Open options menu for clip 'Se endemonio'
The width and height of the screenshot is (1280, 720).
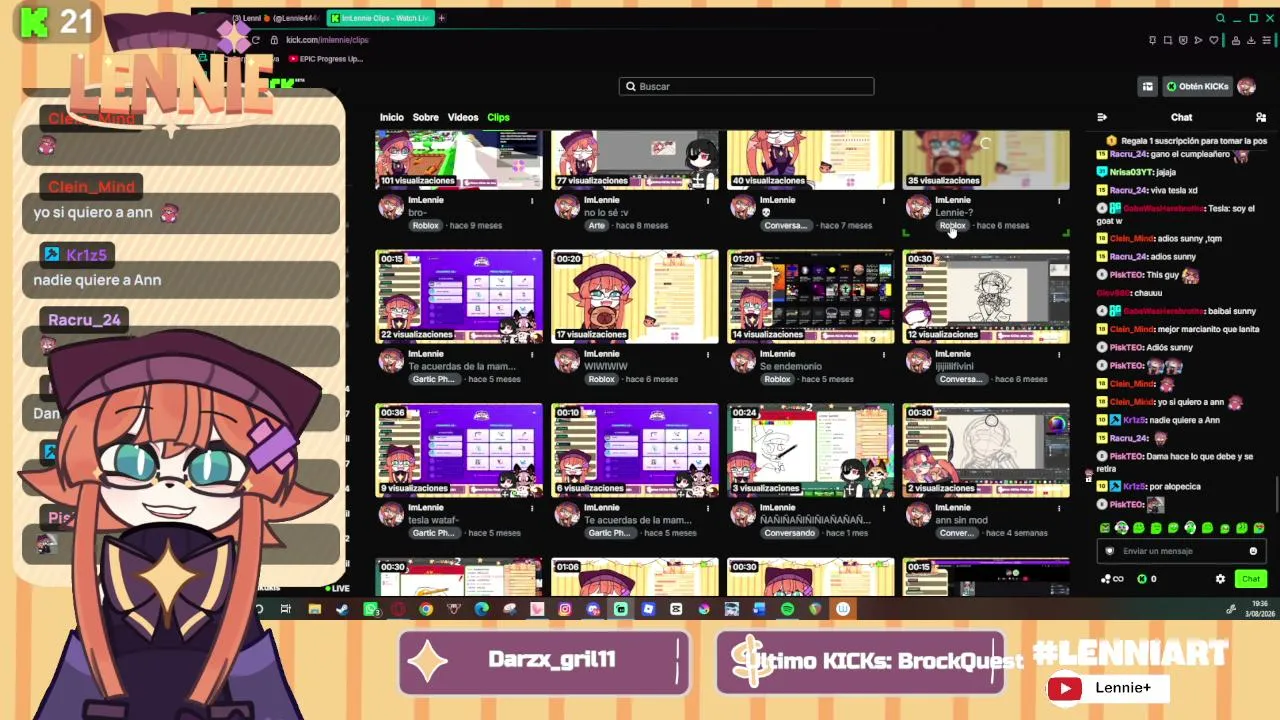(x=883, y=355)
